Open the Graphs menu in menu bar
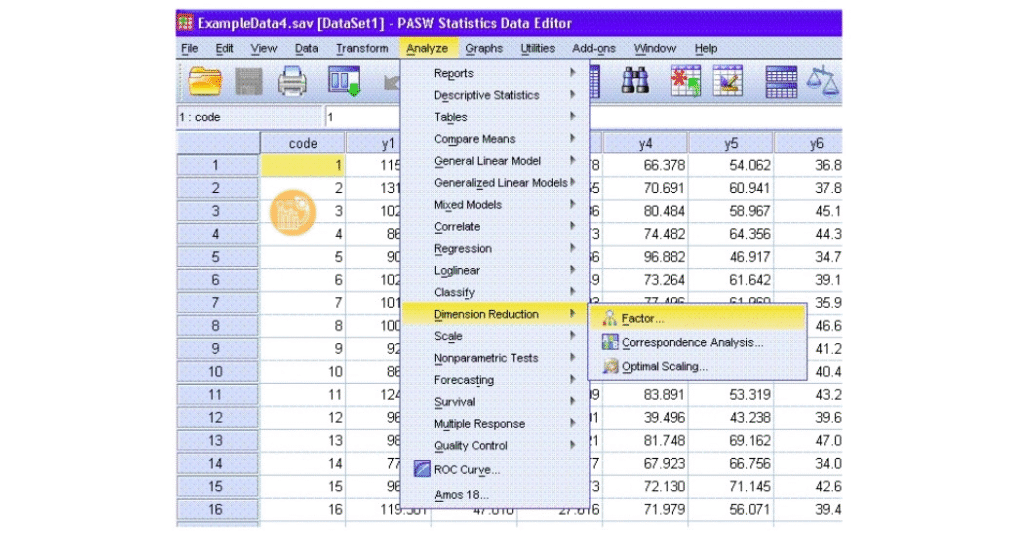1024x537 pixels. (x=484, y=48)
